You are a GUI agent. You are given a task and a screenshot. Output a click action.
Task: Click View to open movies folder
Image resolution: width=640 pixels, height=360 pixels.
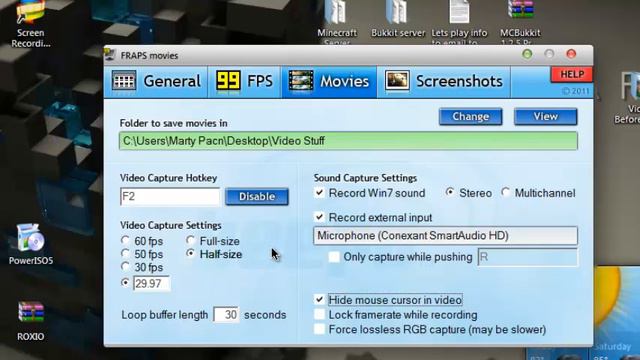point(545,116)
